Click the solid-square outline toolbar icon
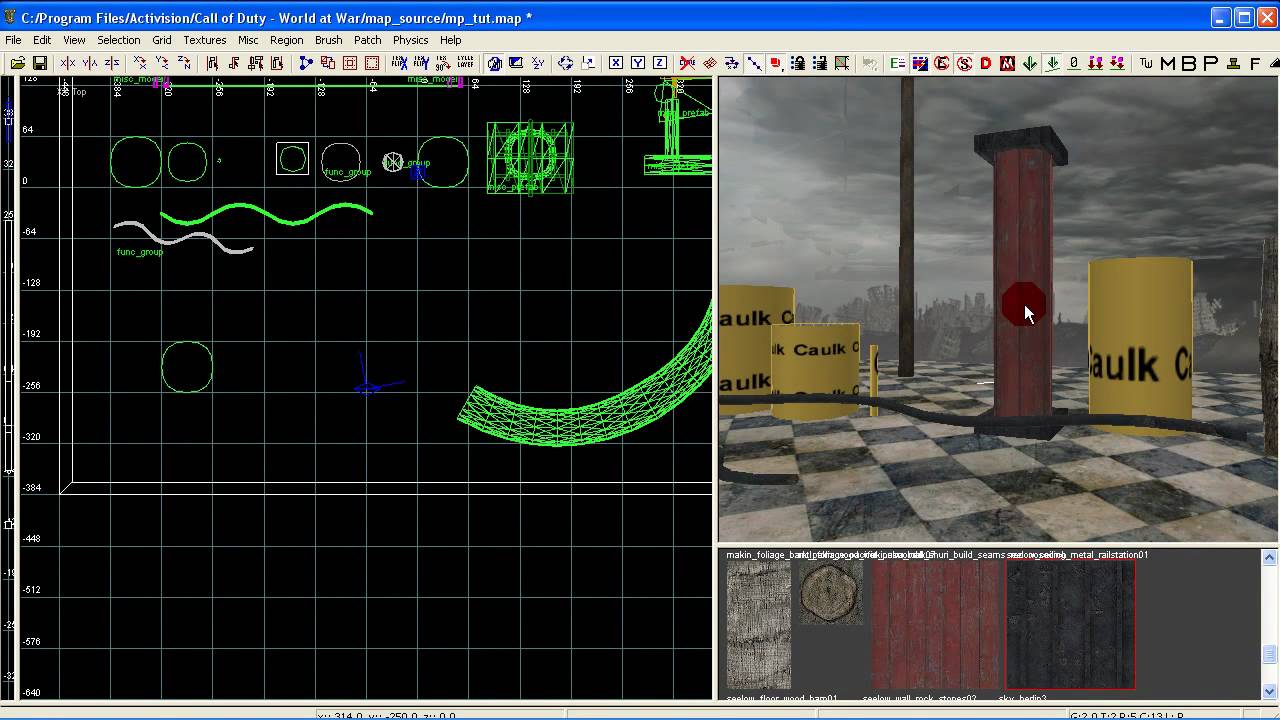This screenshot has height=720, width=1280. tap(350, 63)
